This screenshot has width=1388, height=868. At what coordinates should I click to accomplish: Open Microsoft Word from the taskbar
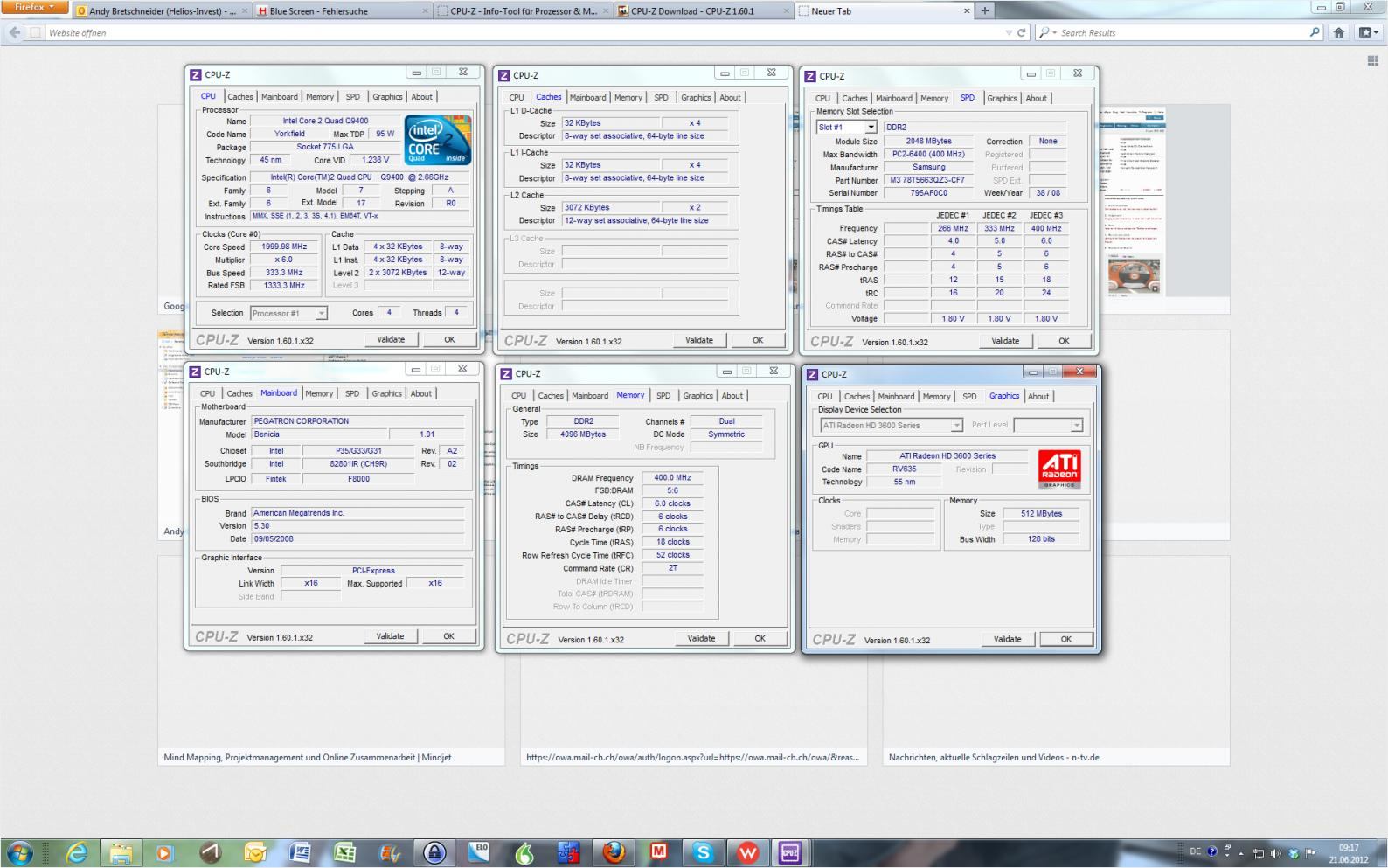pos(299,852)
